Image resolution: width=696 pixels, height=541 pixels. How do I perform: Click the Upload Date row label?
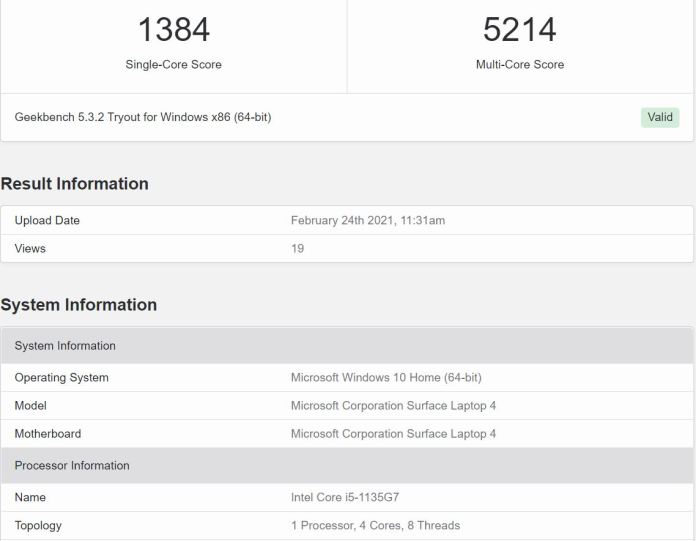coord(47,221)
